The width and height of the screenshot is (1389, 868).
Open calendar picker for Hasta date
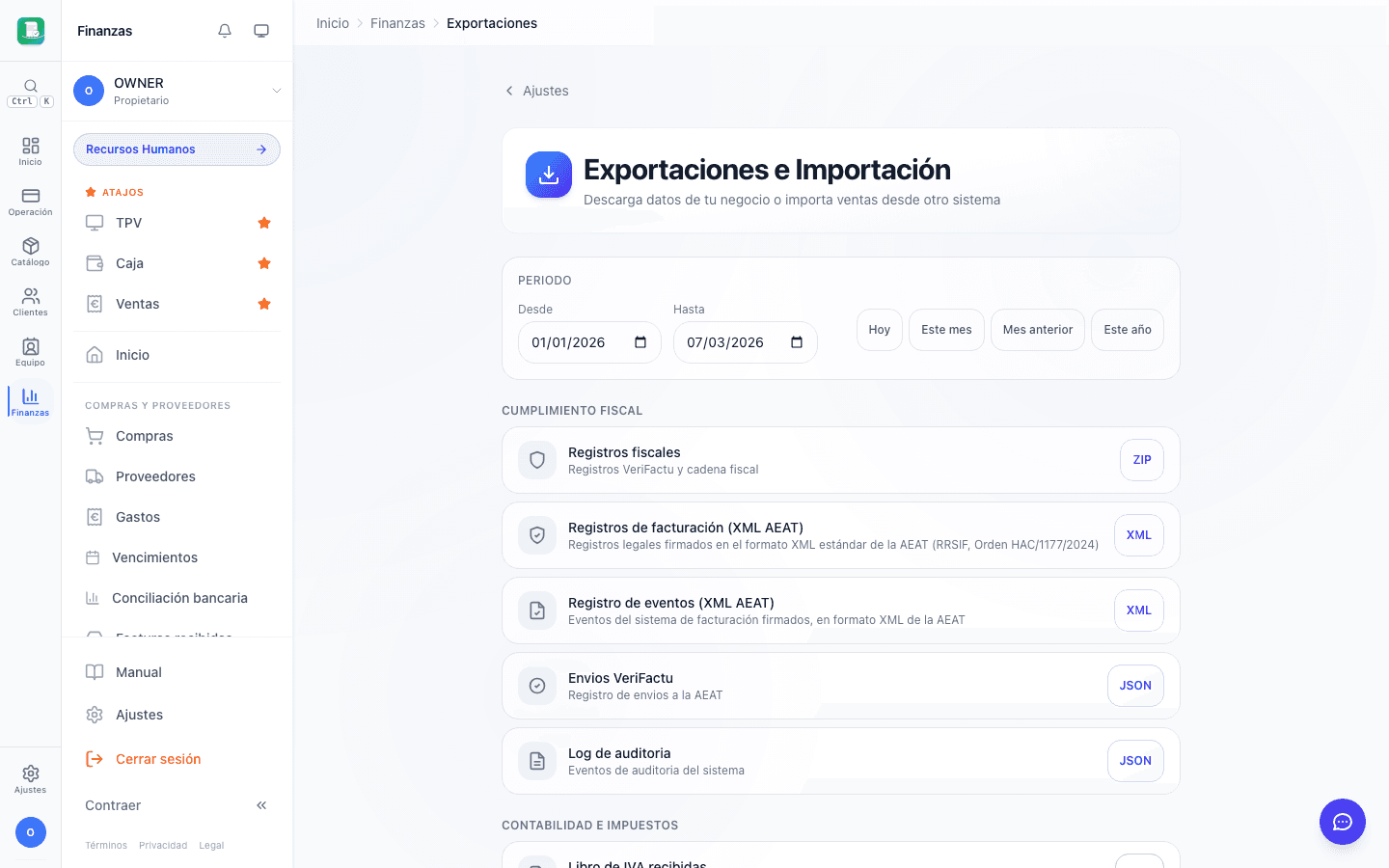point(797,342)
